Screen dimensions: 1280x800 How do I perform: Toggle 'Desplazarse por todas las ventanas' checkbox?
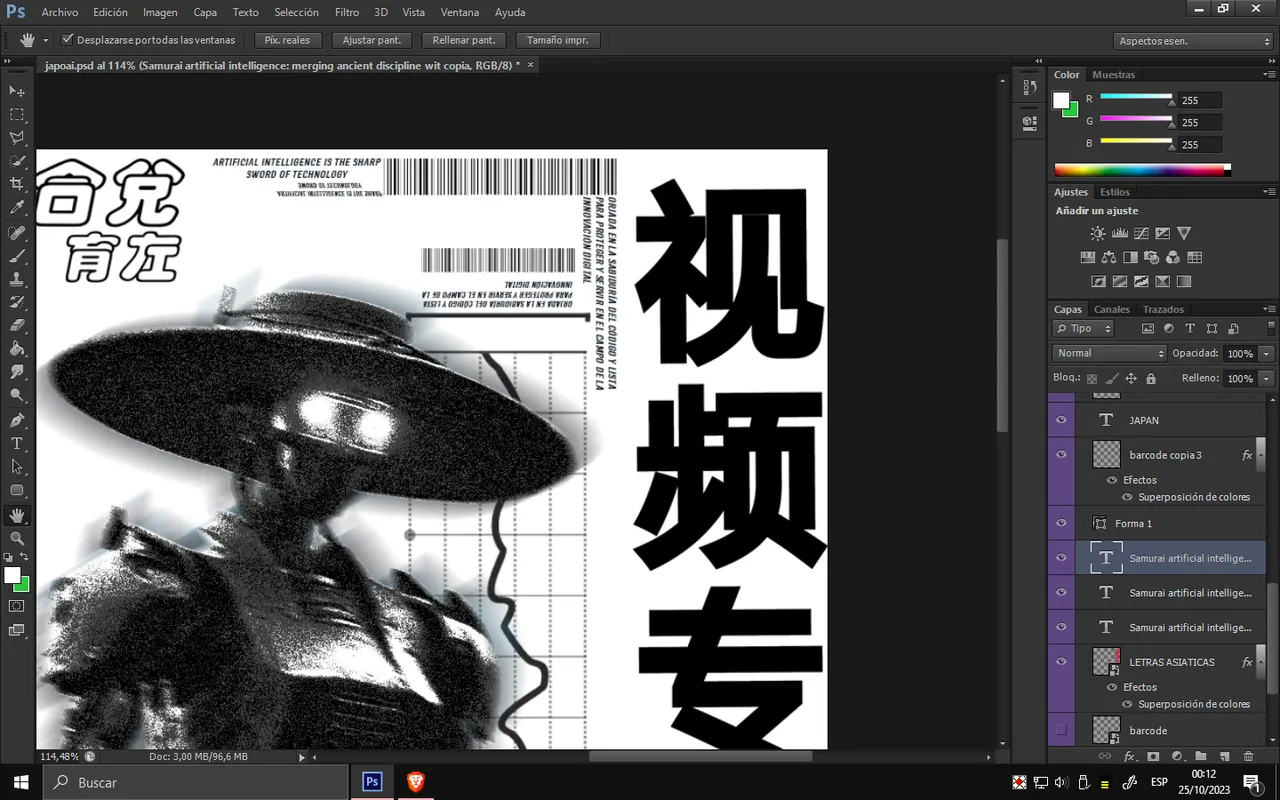click(68, 40)
